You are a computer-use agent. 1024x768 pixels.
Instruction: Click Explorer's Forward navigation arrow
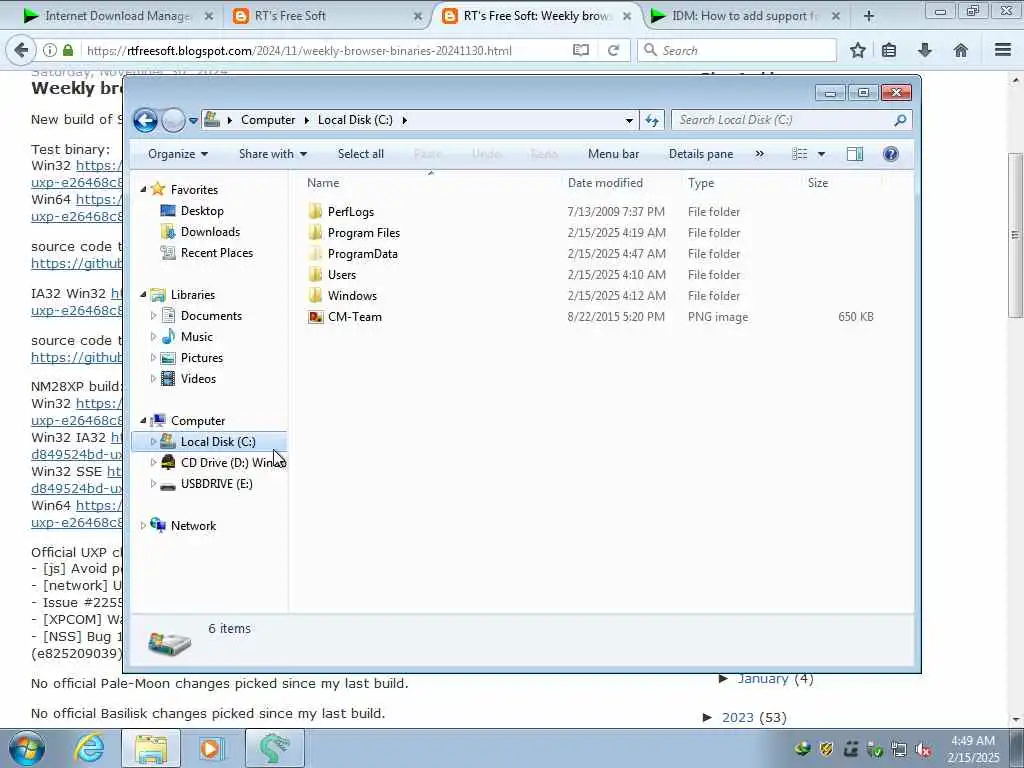pos(173,120)
